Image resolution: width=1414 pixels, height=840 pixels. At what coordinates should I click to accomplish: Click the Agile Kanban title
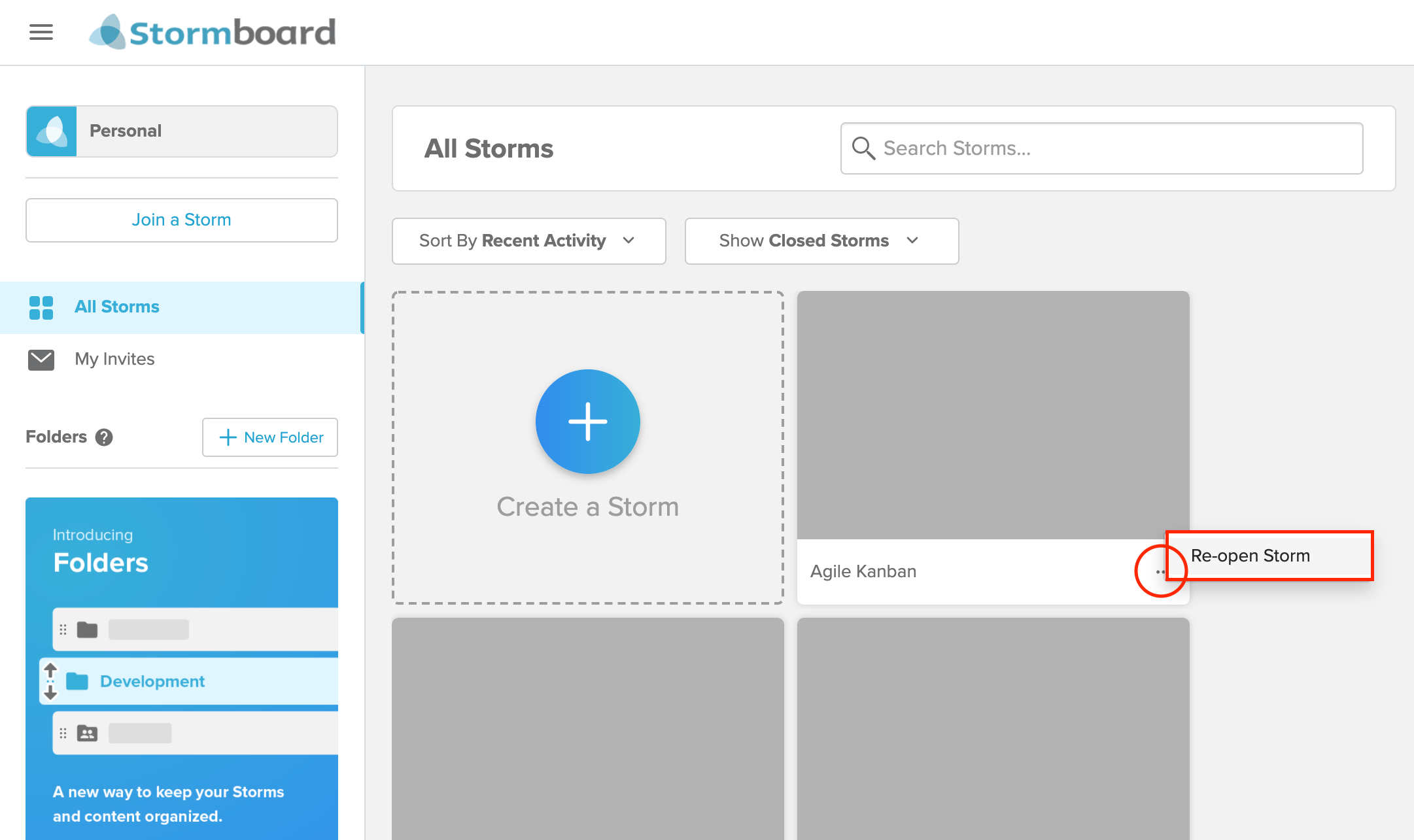[x=863, y=571]
